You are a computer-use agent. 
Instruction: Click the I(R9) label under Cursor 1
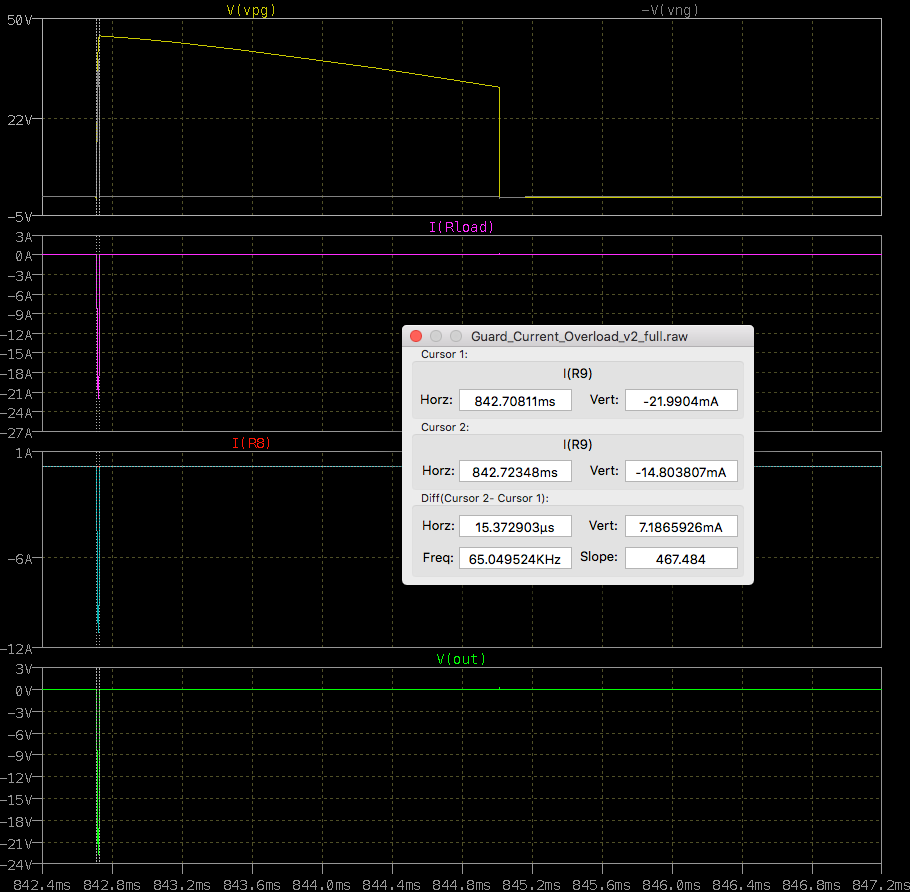click(577, 373)
